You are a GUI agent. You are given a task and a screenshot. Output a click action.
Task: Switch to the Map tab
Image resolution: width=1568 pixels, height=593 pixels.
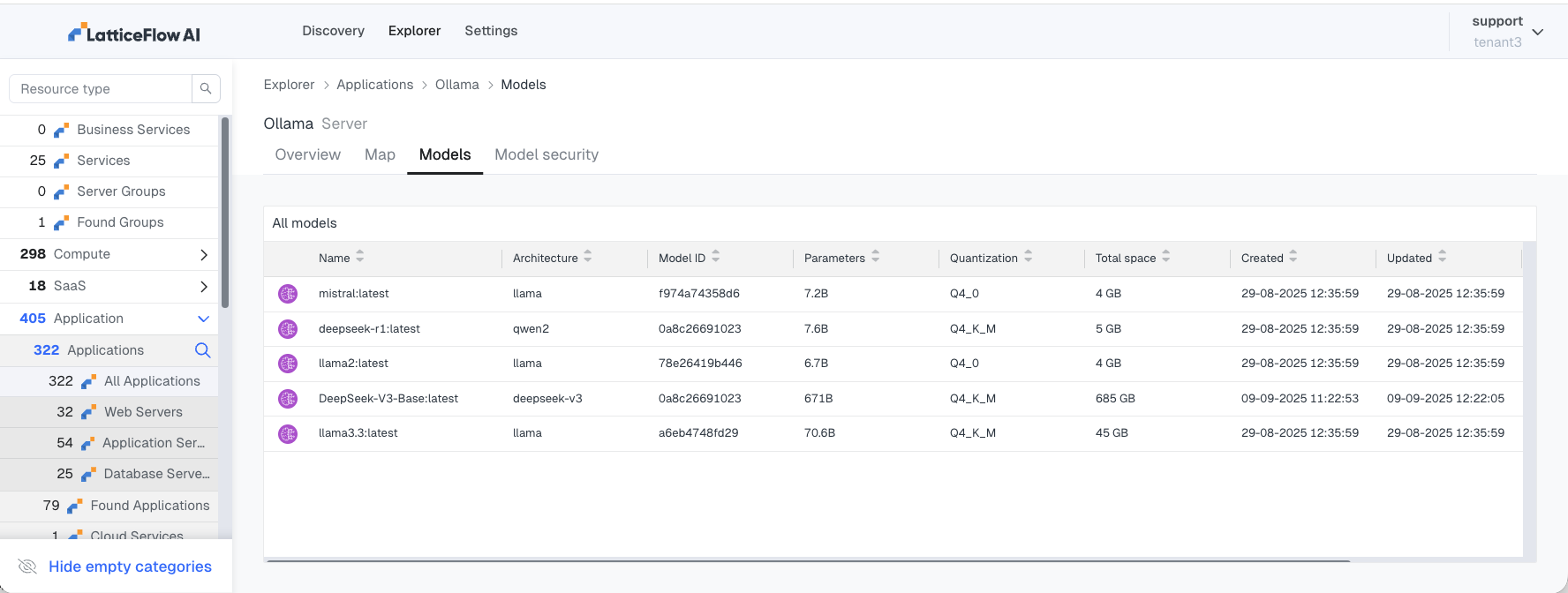[x=380, y=154]
